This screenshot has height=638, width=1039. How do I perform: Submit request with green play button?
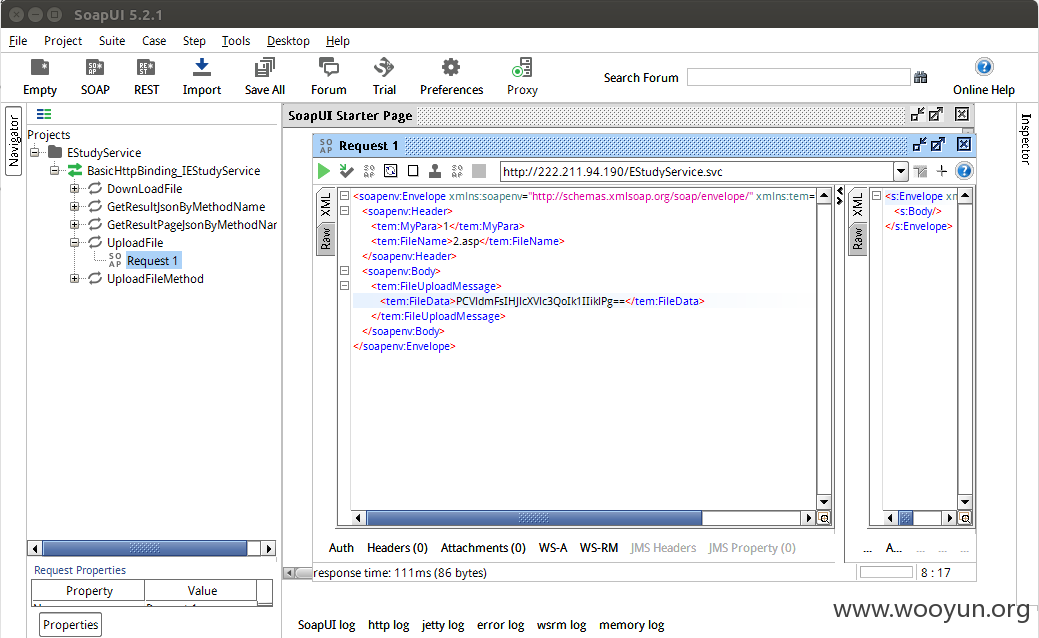click(x=323, y=171)
